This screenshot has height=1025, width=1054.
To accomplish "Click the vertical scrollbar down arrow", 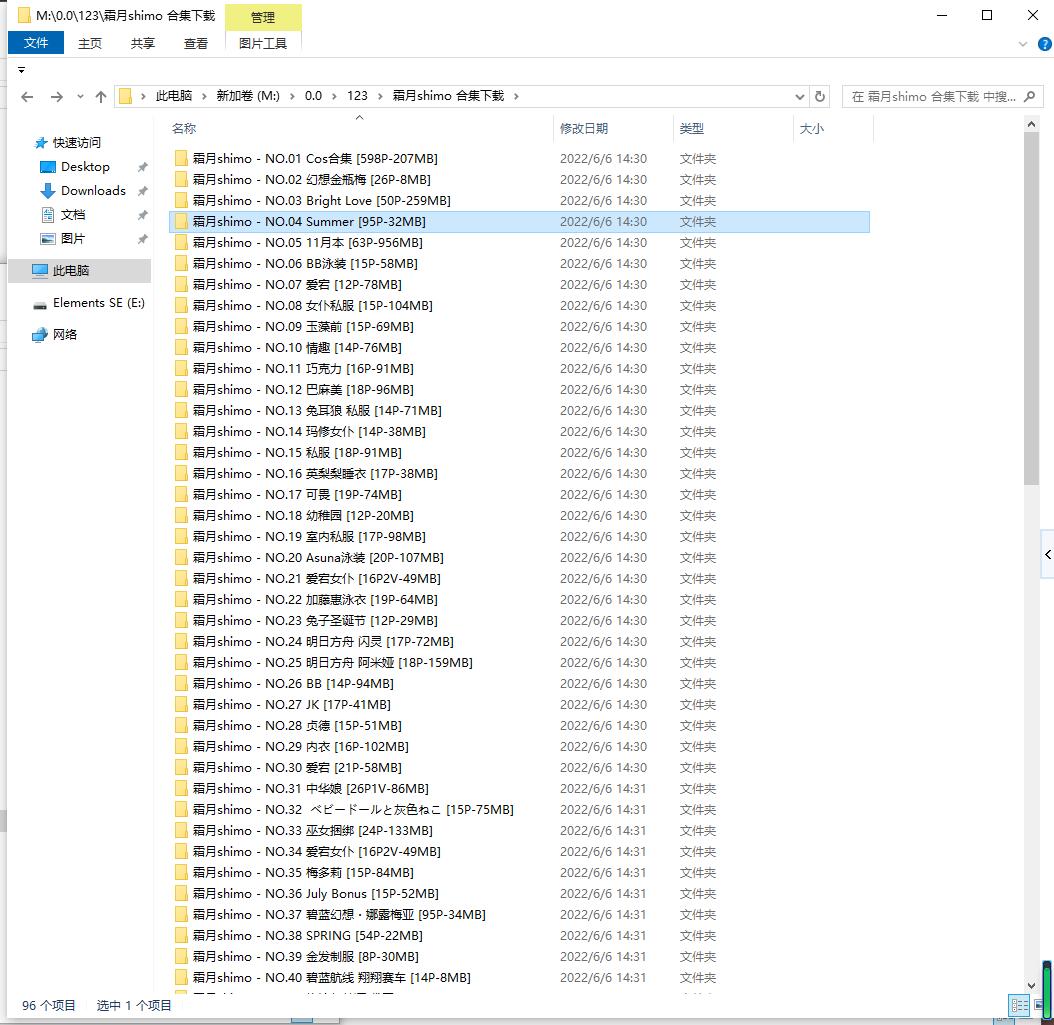I will 1032,985.
